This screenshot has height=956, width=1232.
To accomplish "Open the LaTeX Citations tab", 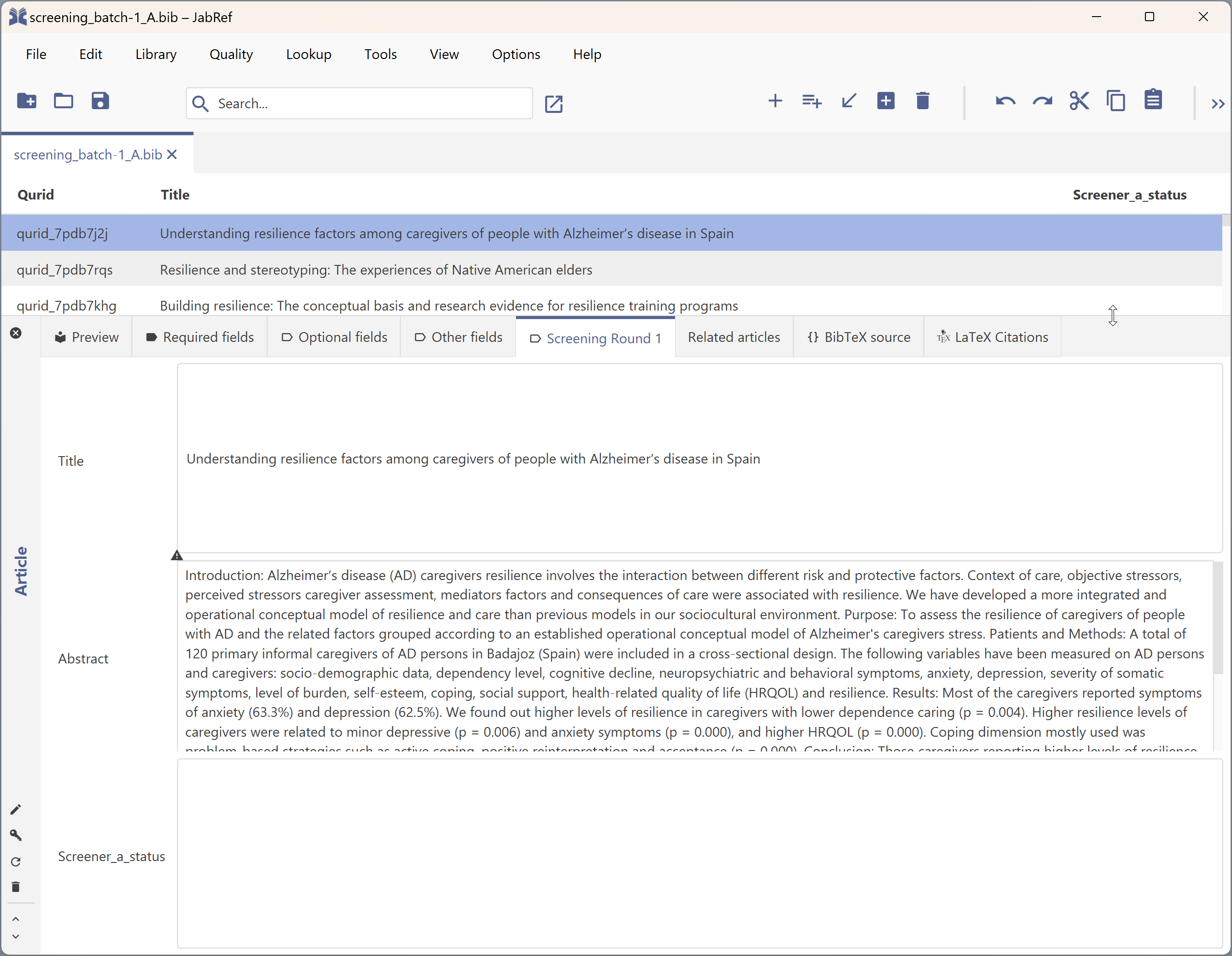I will click(x=992, y=337).
